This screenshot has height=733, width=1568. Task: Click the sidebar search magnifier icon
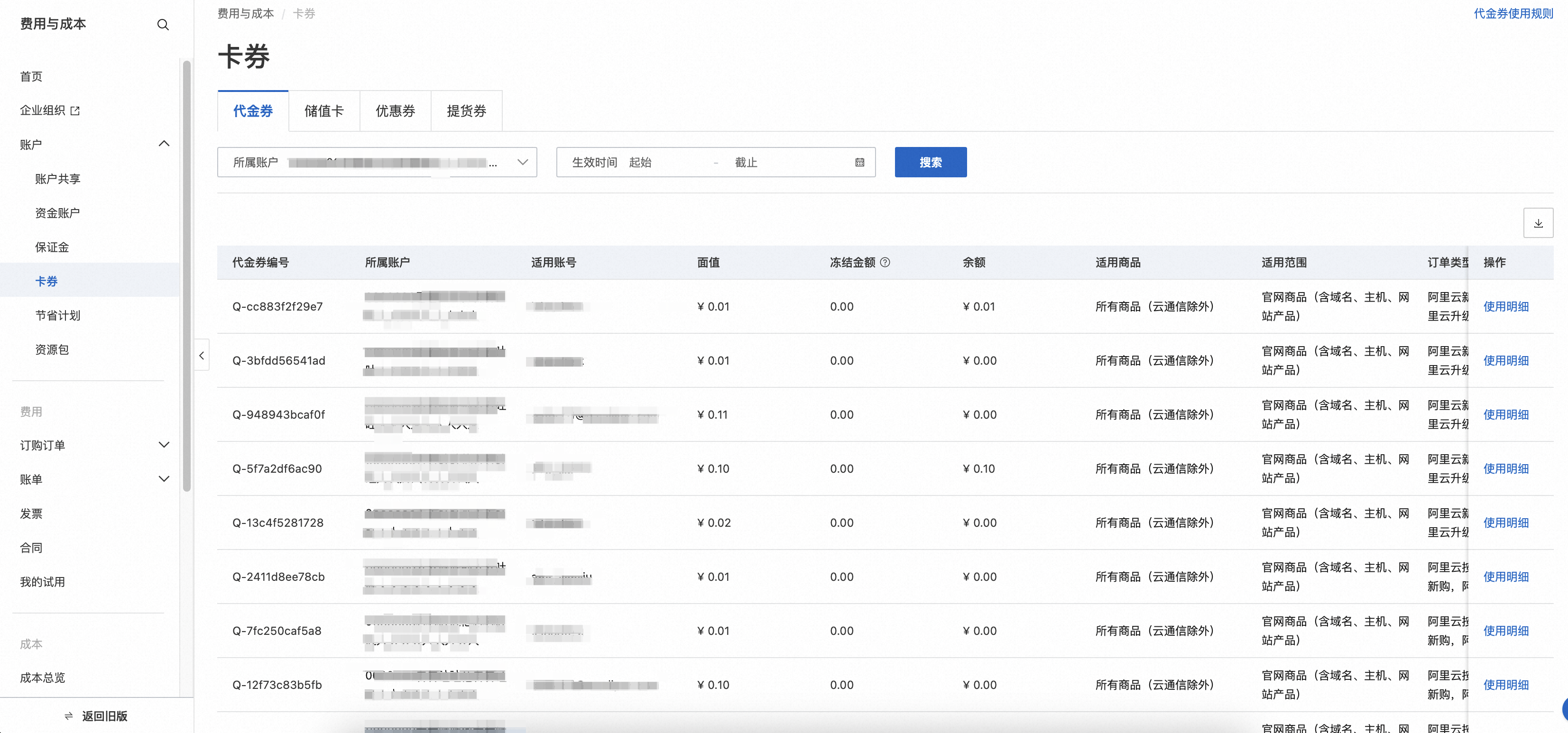[163, 24]
